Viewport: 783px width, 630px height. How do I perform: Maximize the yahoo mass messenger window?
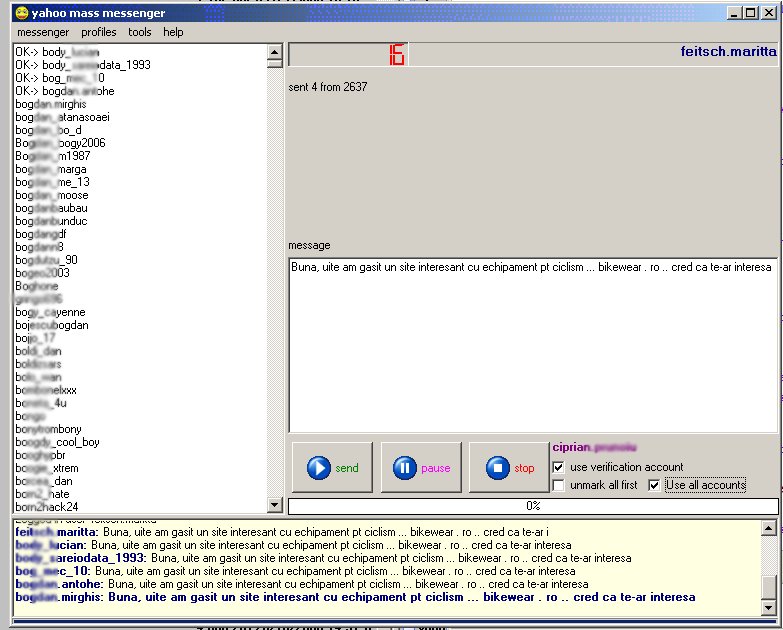tap(751, 13)
